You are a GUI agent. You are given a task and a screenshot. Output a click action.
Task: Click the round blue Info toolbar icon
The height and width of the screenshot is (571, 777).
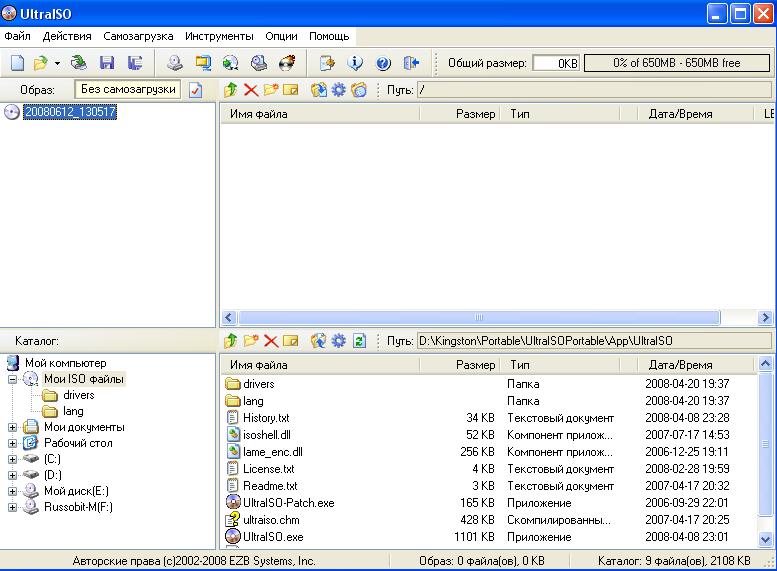click(355, 63)
